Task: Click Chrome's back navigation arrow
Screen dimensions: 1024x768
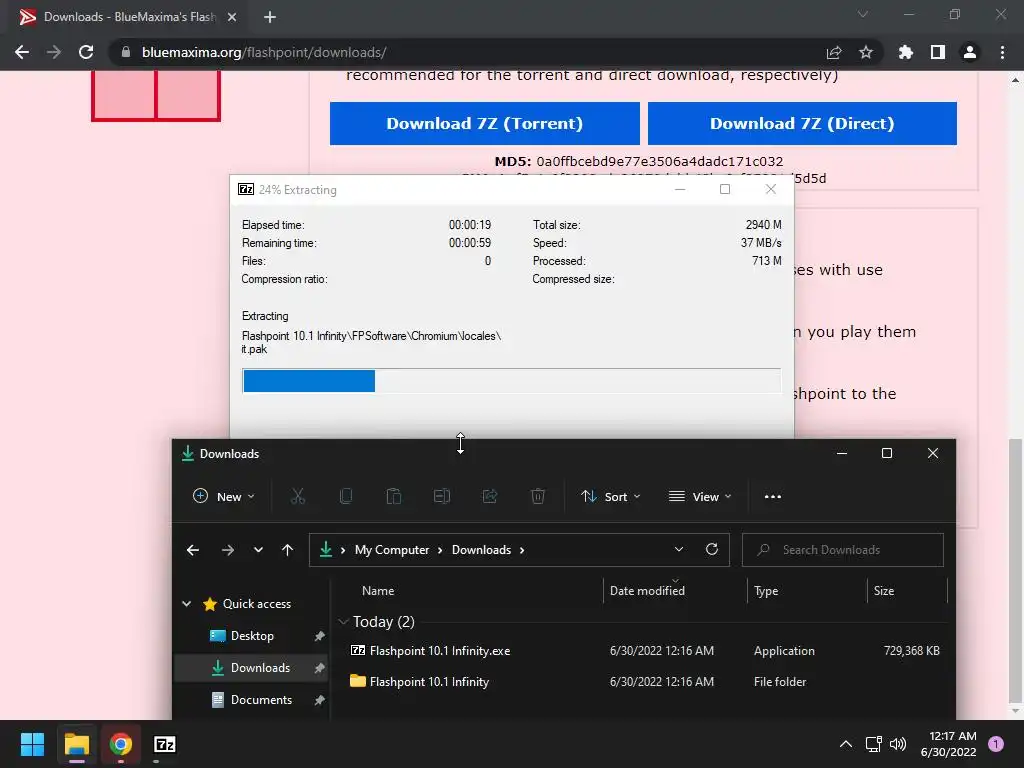Action: (22, 52)
